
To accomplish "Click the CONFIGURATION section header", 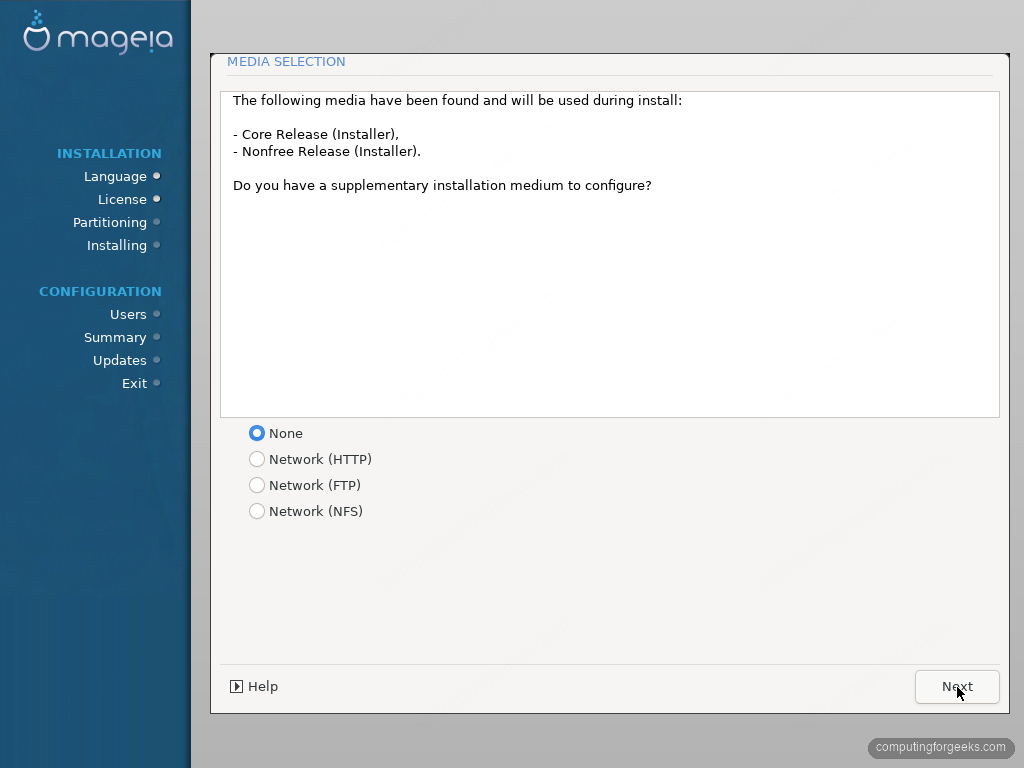I will 101,291.
